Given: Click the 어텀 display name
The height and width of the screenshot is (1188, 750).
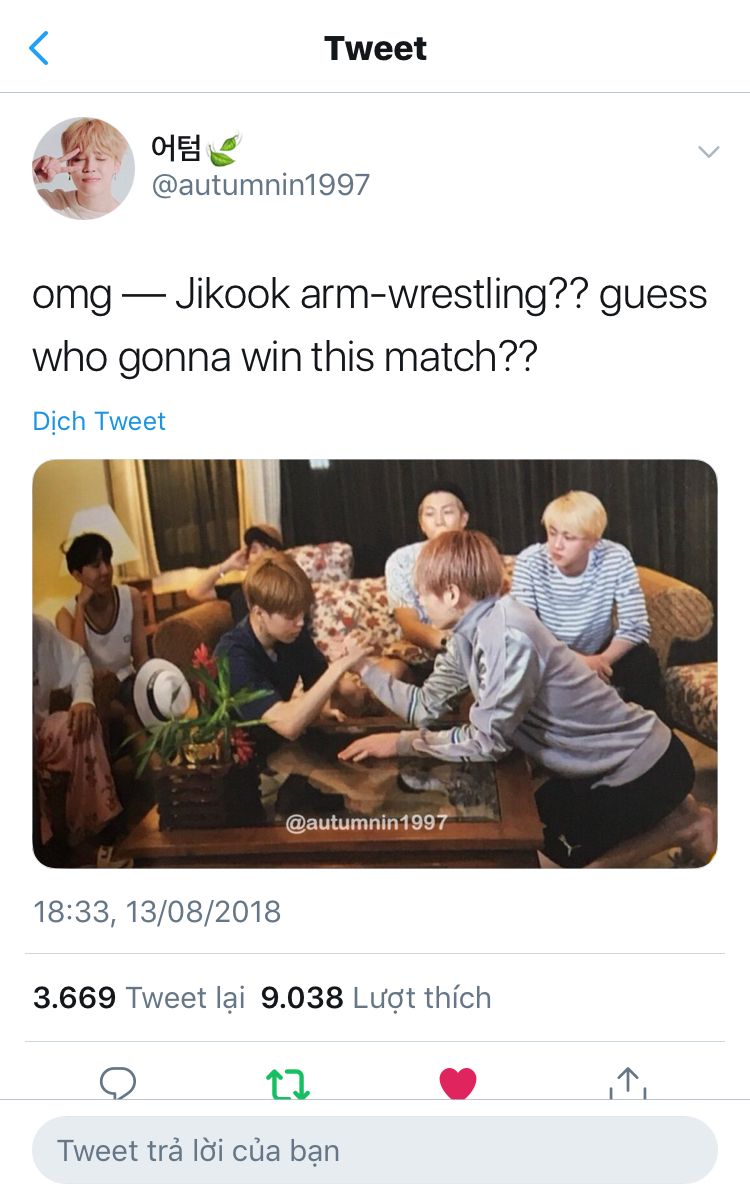Looking at the screenshot, I should tap(176, 147).
